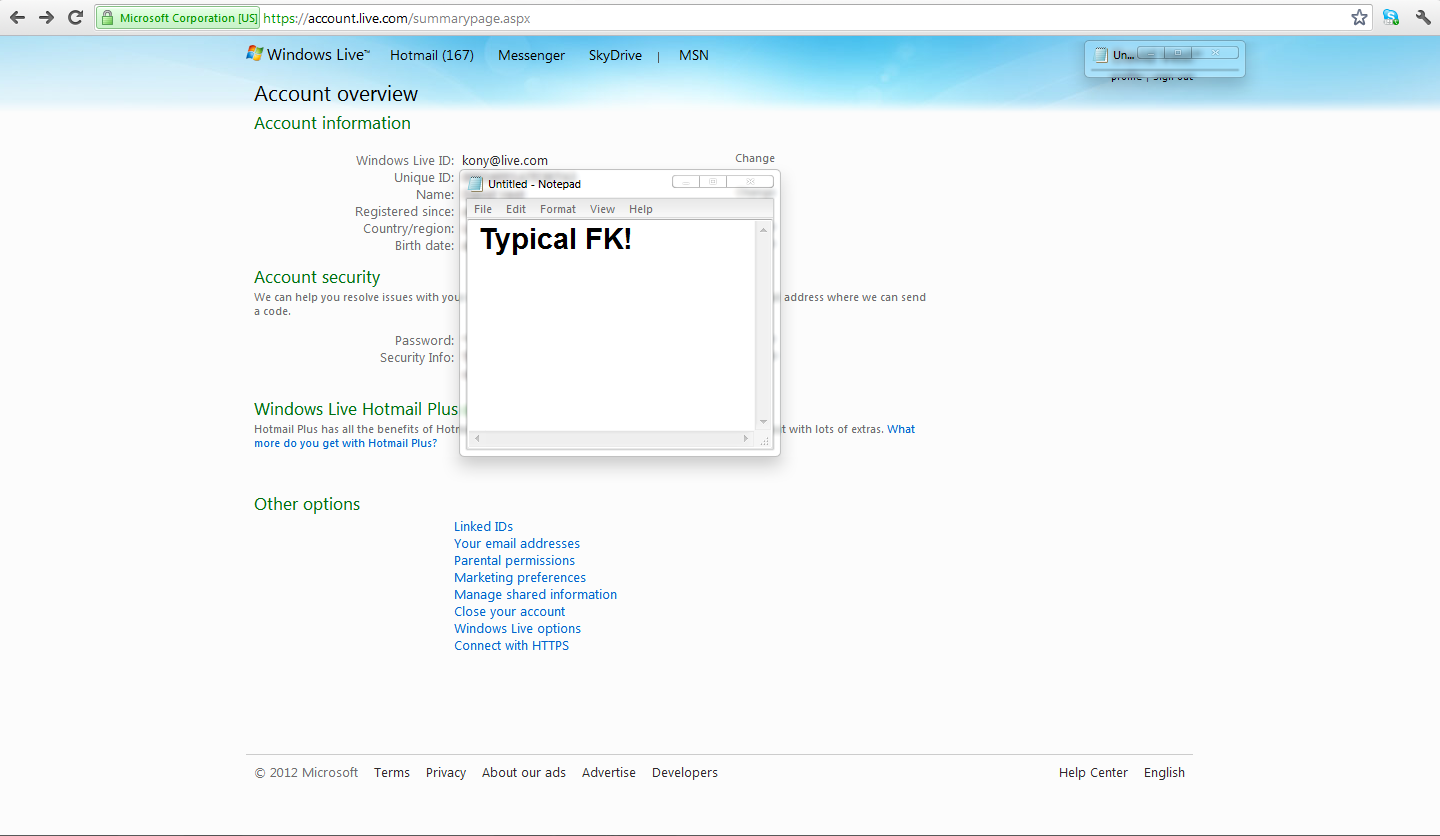Click the 'Registered since:' label

click(x=405, y=212)
